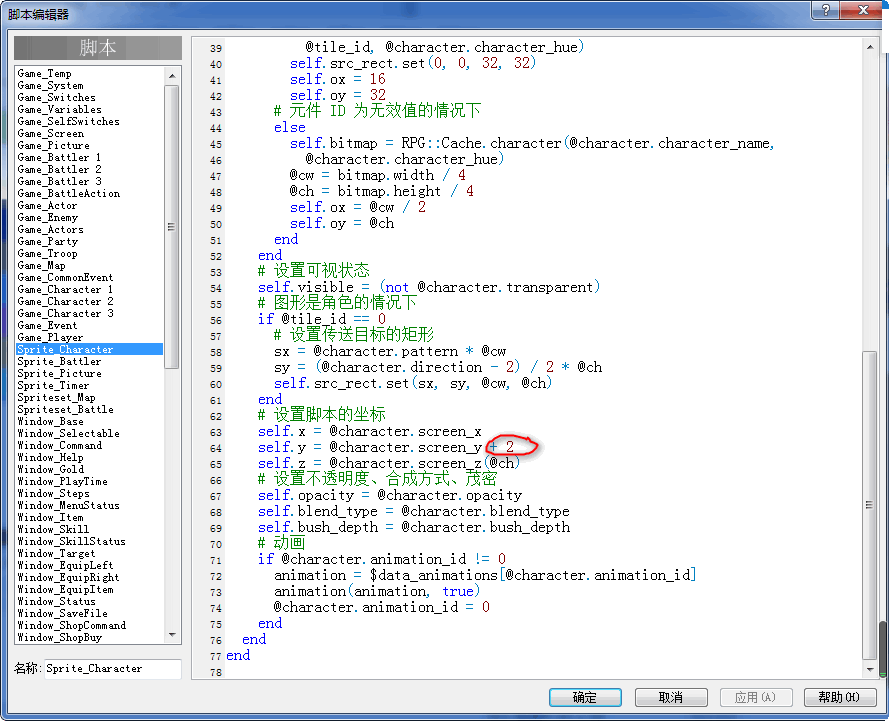
Task: Open Window_Base script
Action: 50,422
